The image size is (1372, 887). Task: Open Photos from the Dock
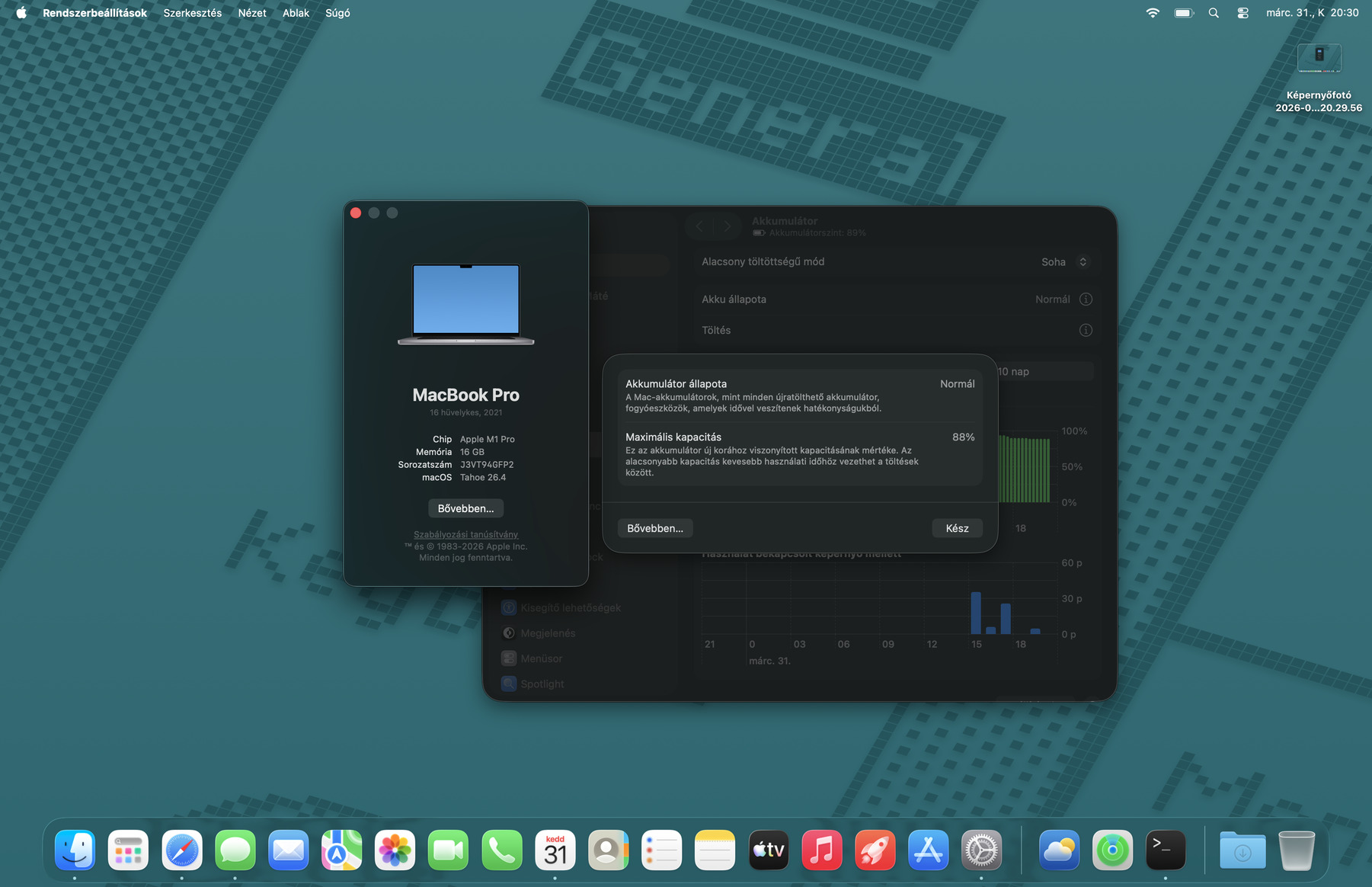(x=395, y=850)
